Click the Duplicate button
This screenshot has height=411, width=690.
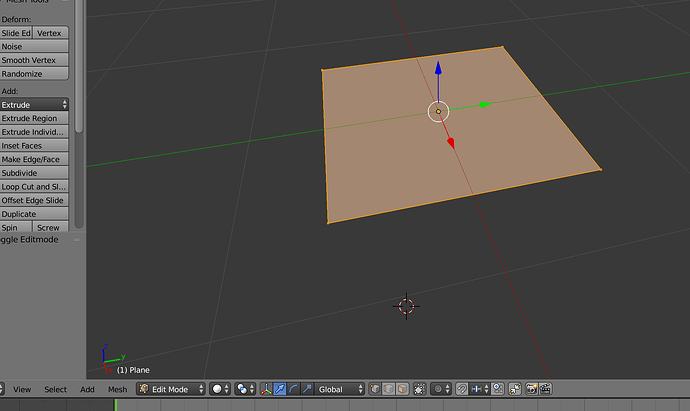pos(34,214)
